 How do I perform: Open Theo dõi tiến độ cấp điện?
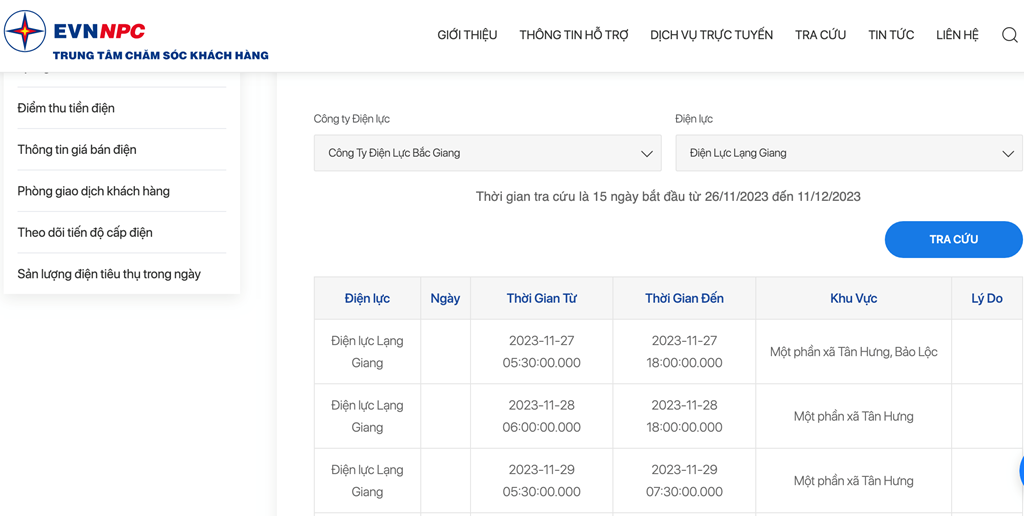tap(85, 233)
